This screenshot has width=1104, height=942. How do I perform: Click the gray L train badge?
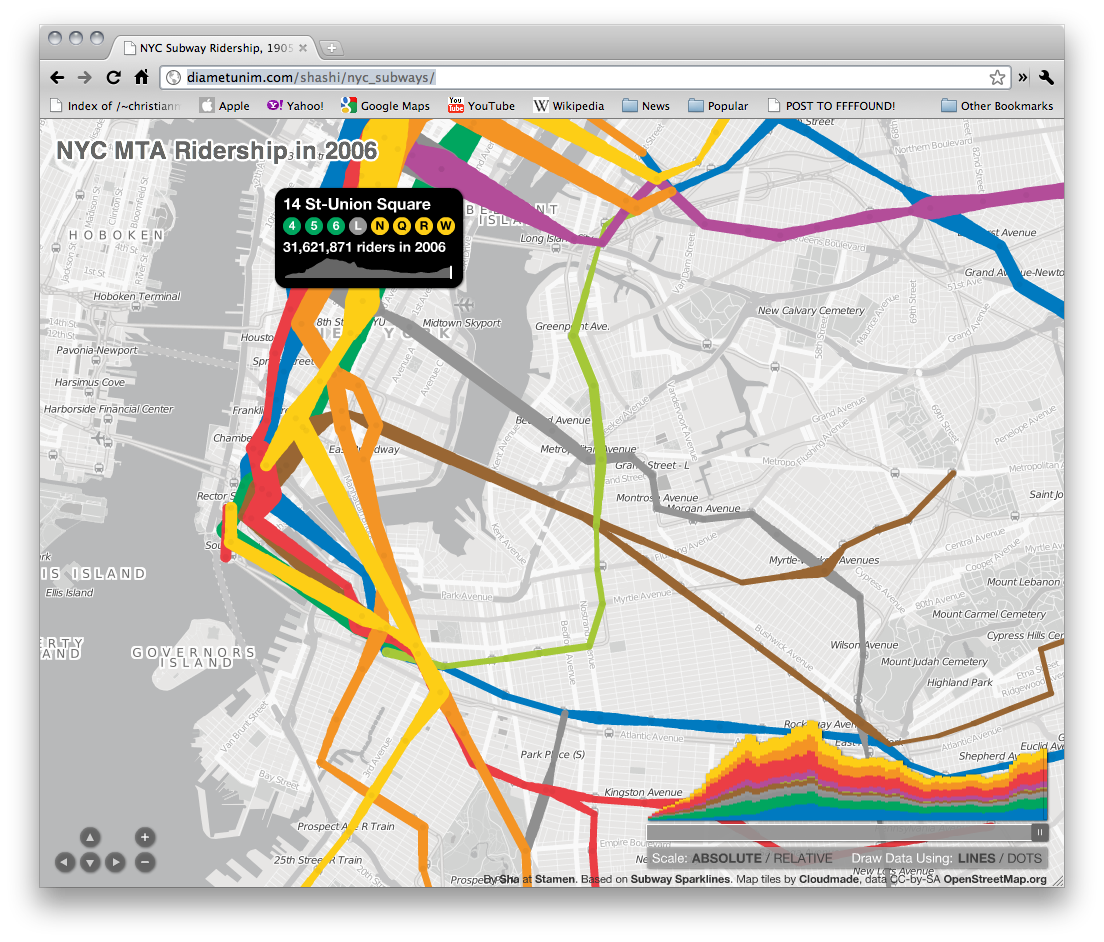point(358,226)
